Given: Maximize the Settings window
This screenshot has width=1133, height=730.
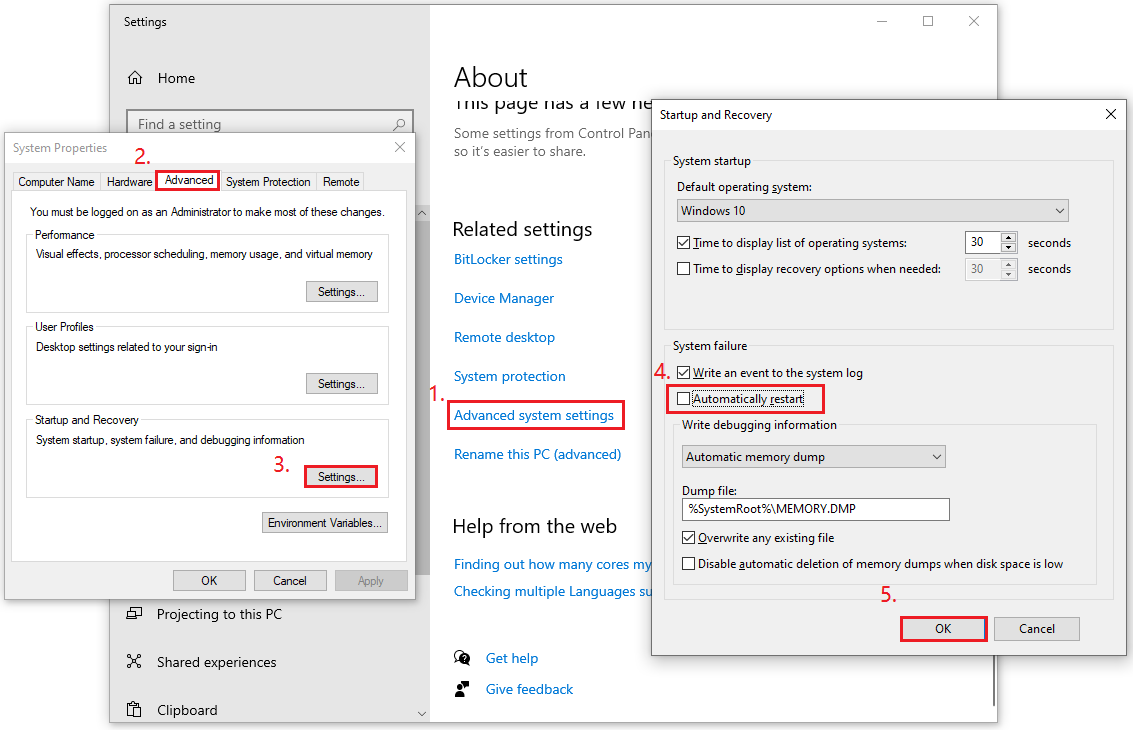Looking at the screenshot, I should [928, 22].
